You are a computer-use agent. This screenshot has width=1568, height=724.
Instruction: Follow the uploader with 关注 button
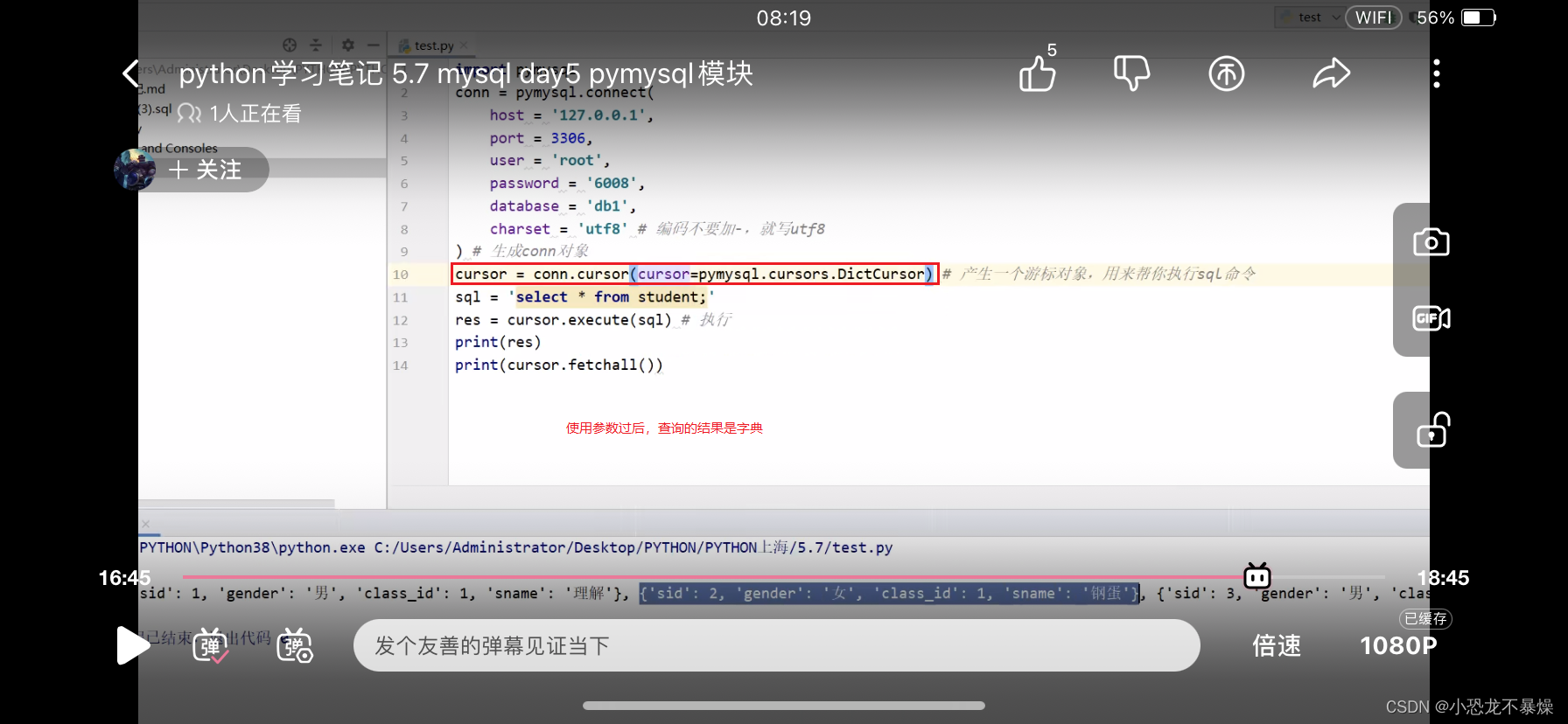click(206, 170)
